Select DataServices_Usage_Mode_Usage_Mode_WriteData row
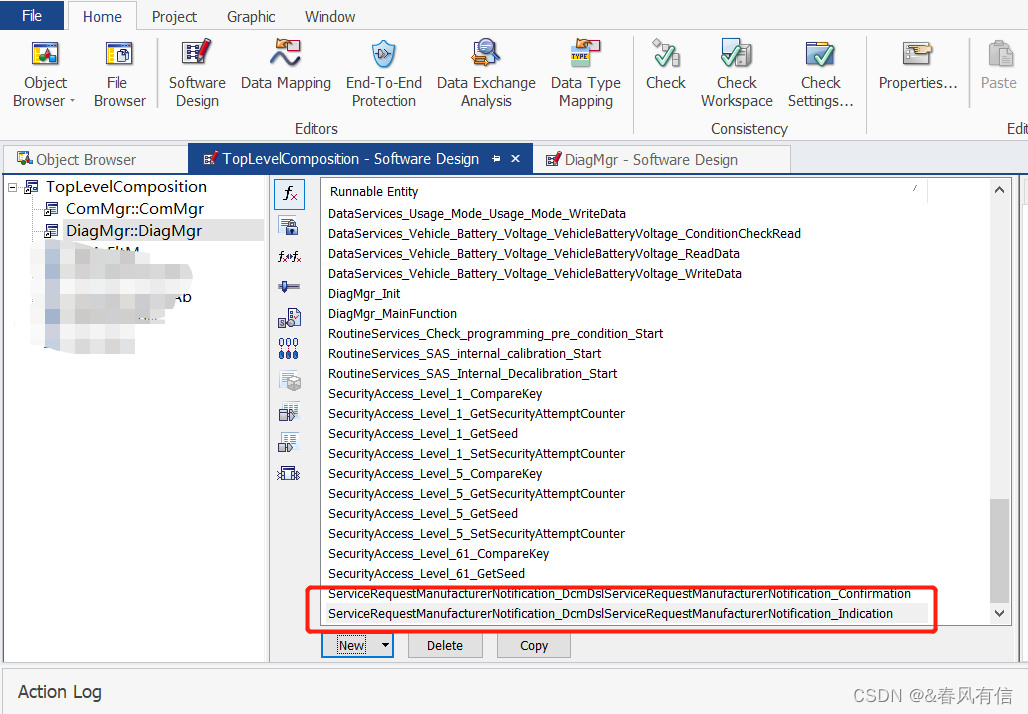 point(627,214)
